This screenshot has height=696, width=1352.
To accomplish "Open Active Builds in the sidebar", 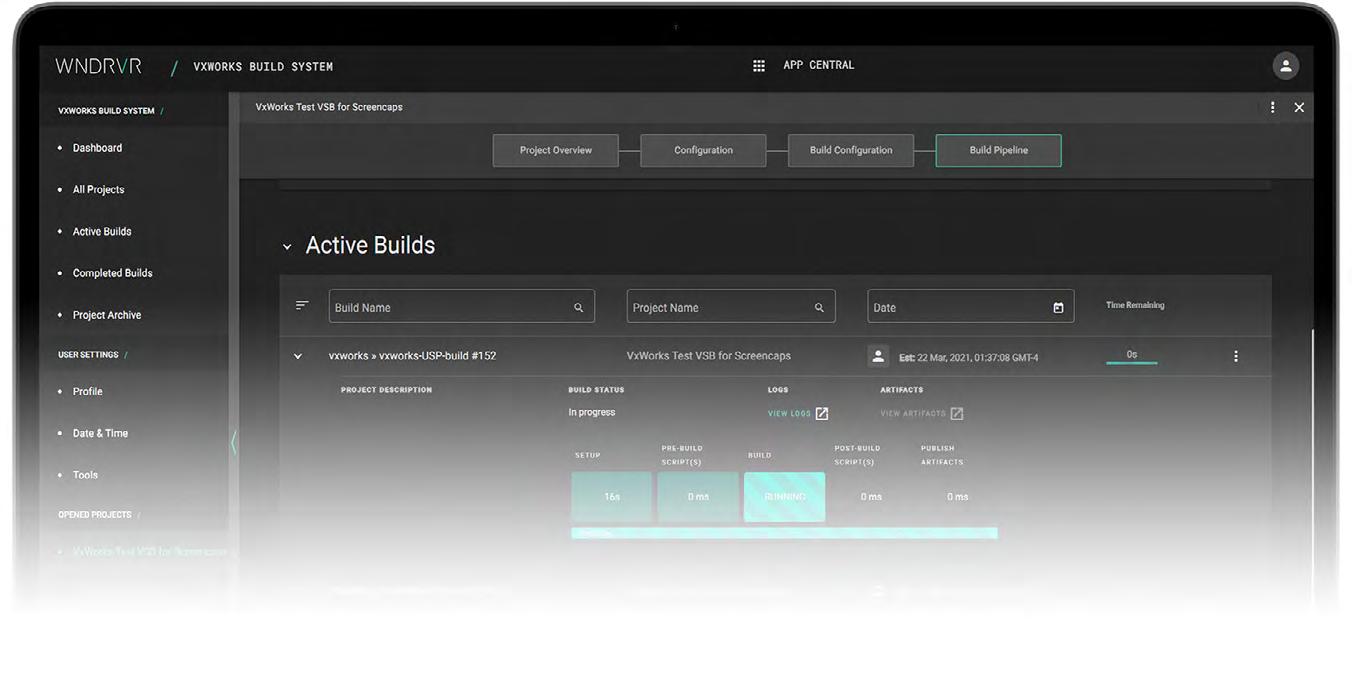I will (102, 232).
